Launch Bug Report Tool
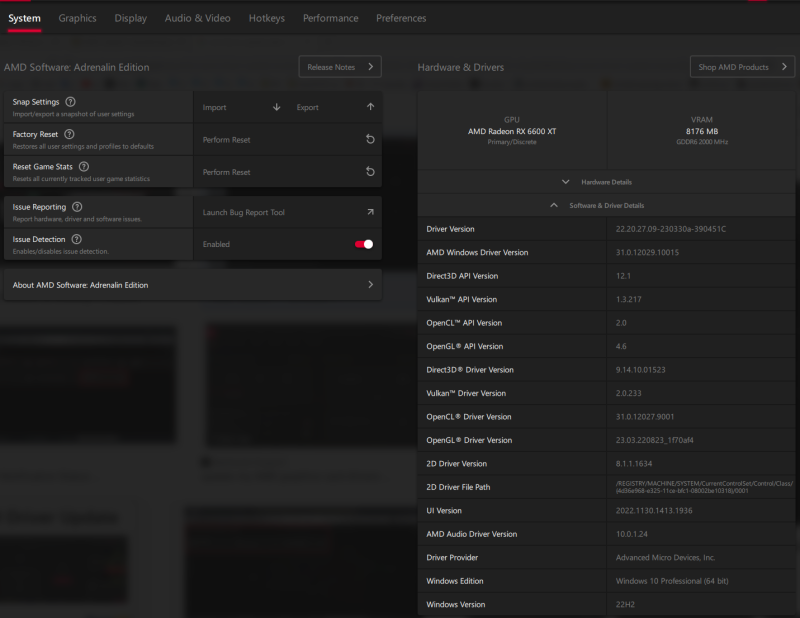Viewport: 800px width, 618px height. point(288,212)
